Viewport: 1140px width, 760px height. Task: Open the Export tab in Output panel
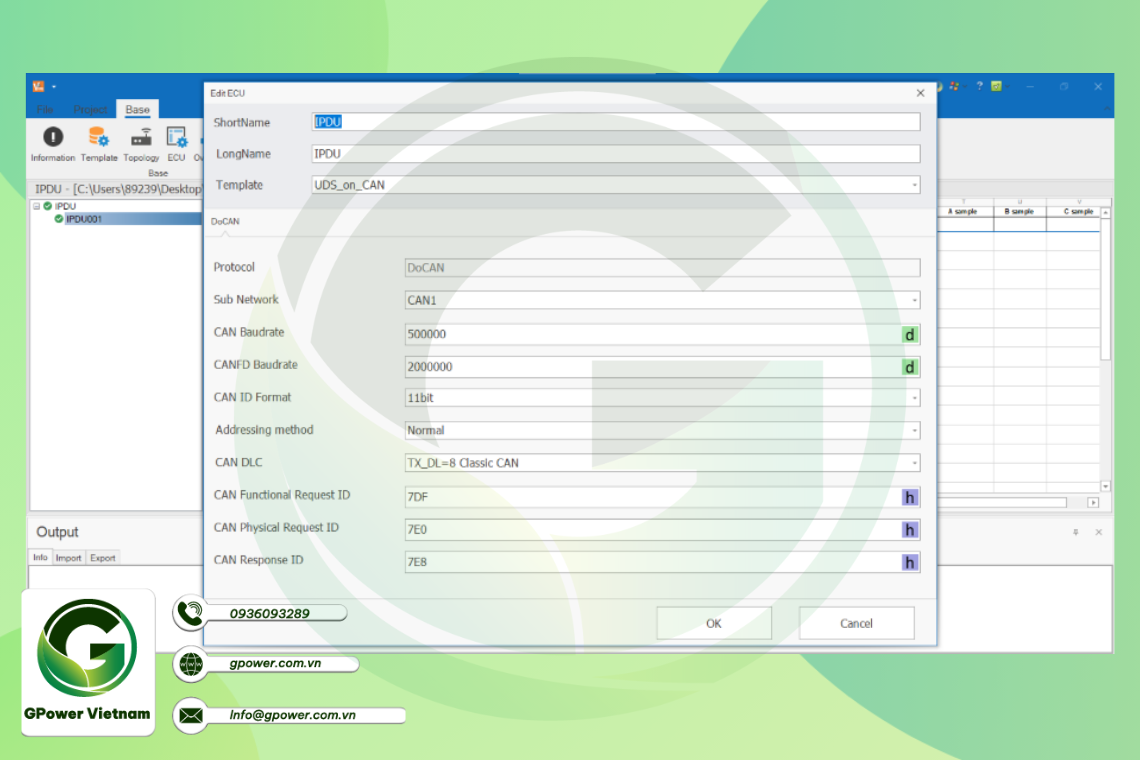102,558
